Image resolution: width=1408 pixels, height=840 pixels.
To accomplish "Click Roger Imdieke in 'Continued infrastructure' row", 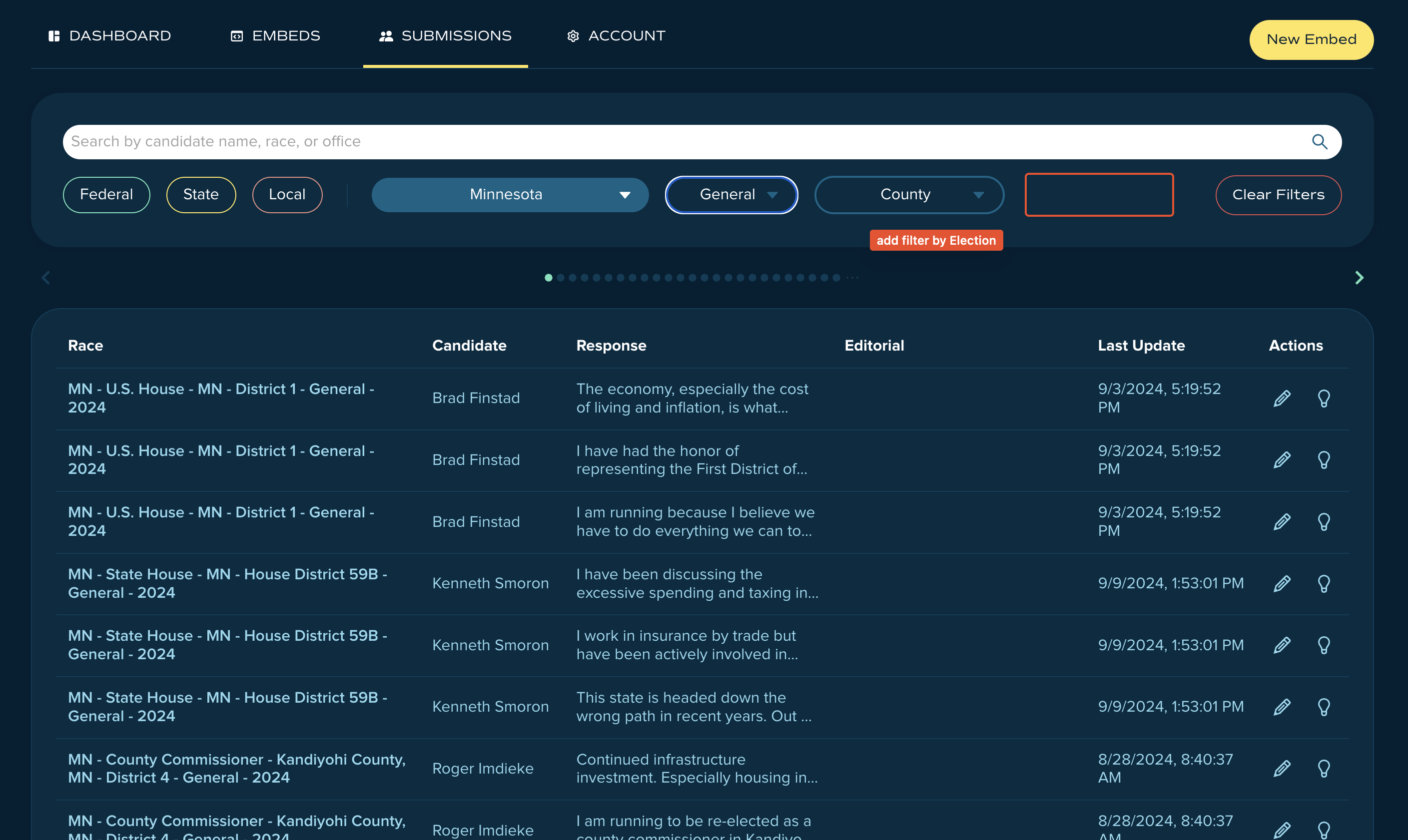I will pyautogui.click(x=482, y=768).
